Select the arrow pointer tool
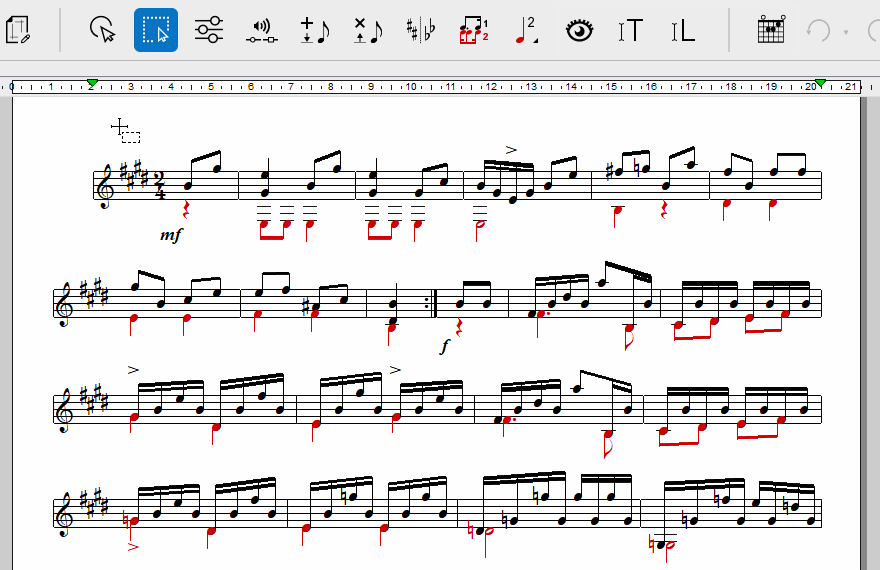The width and height of the screenshot is (880, 570). click(103, 31)
